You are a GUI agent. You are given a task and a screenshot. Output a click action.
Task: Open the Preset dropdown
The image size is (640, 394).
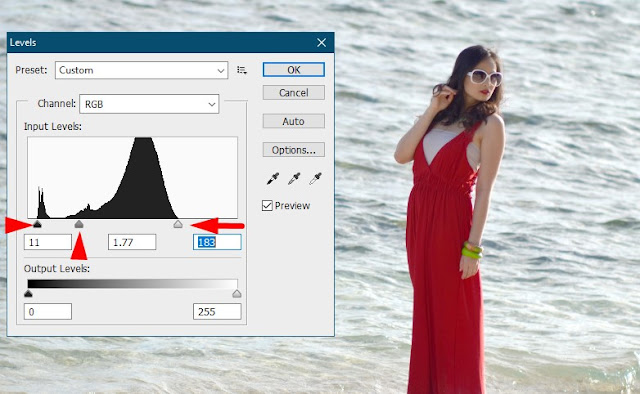pos(142,70)
